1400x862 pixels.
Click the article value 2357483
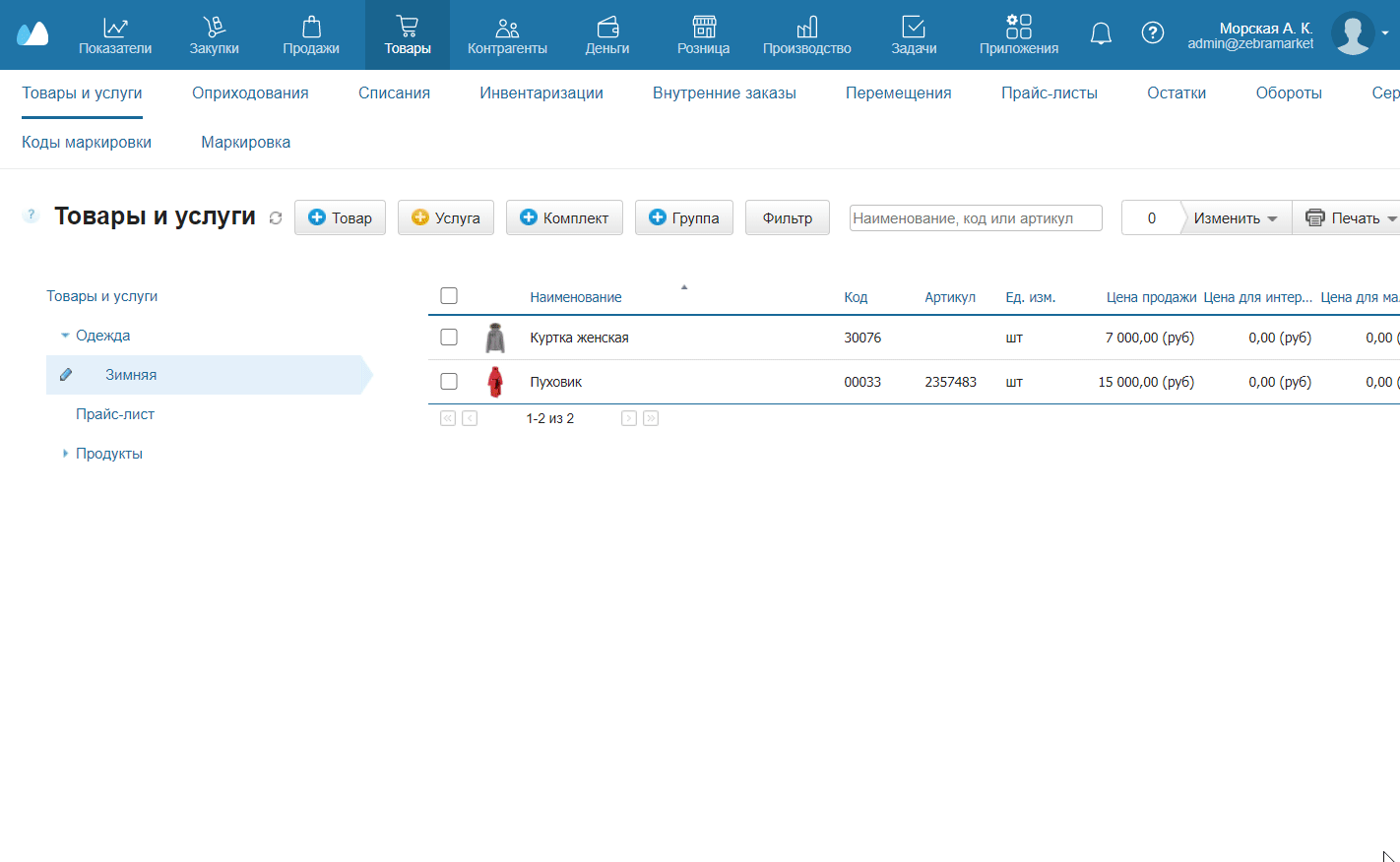click(950, 382)
